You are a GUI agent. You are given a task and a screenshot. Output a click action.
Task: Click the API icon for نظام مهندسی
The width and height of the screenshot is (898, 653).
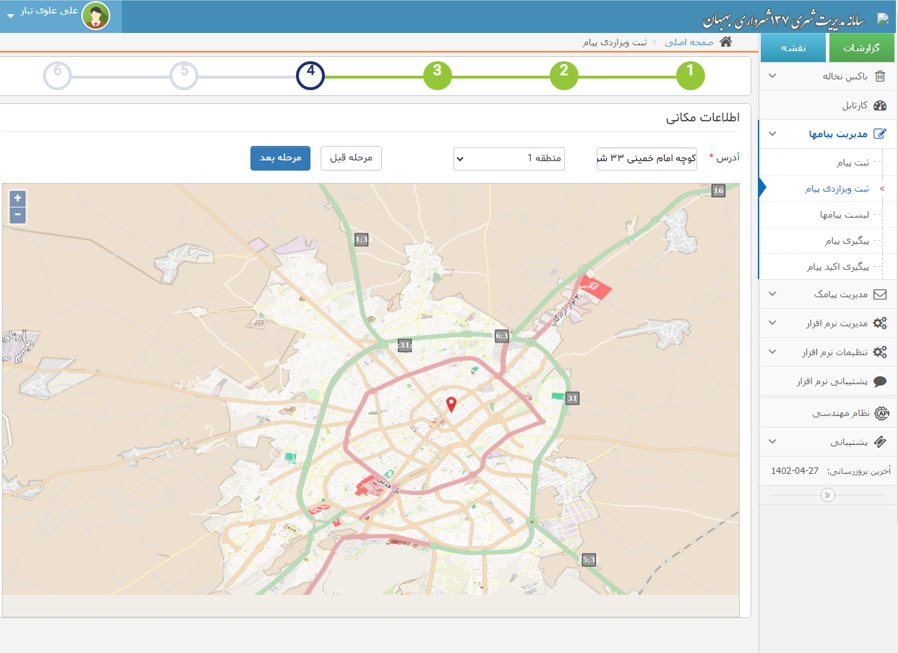(881, 413)
